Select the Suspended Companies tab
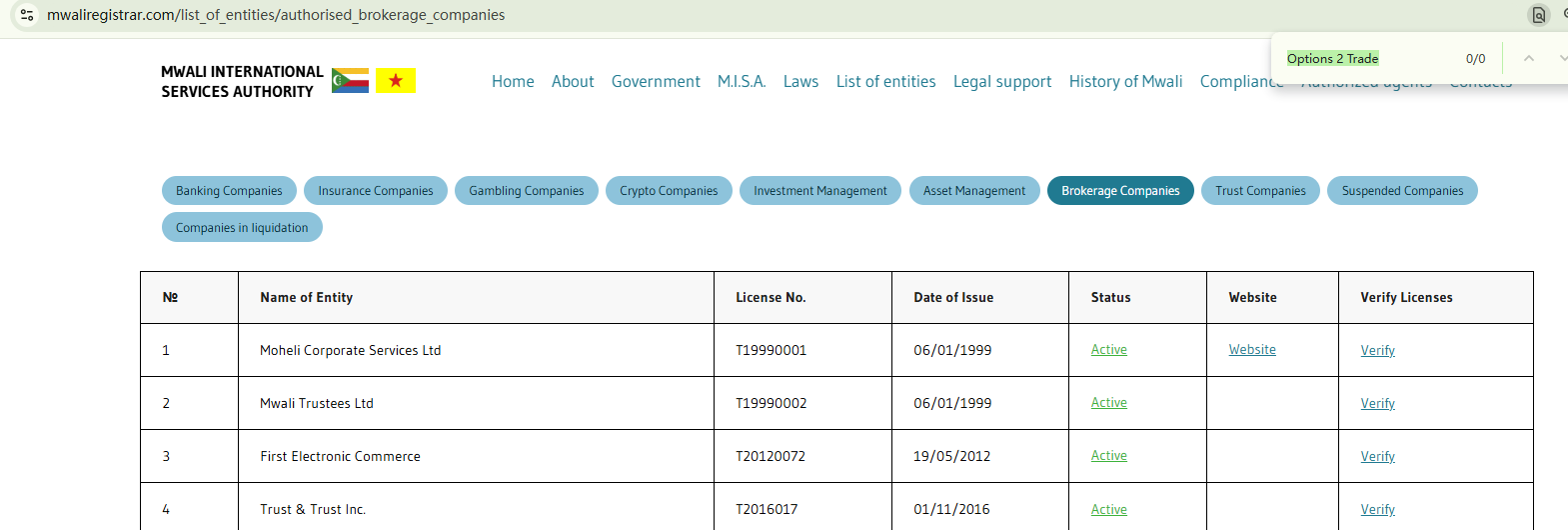The height and width of the screenshot is (530, 1568). pos(1402,191)
